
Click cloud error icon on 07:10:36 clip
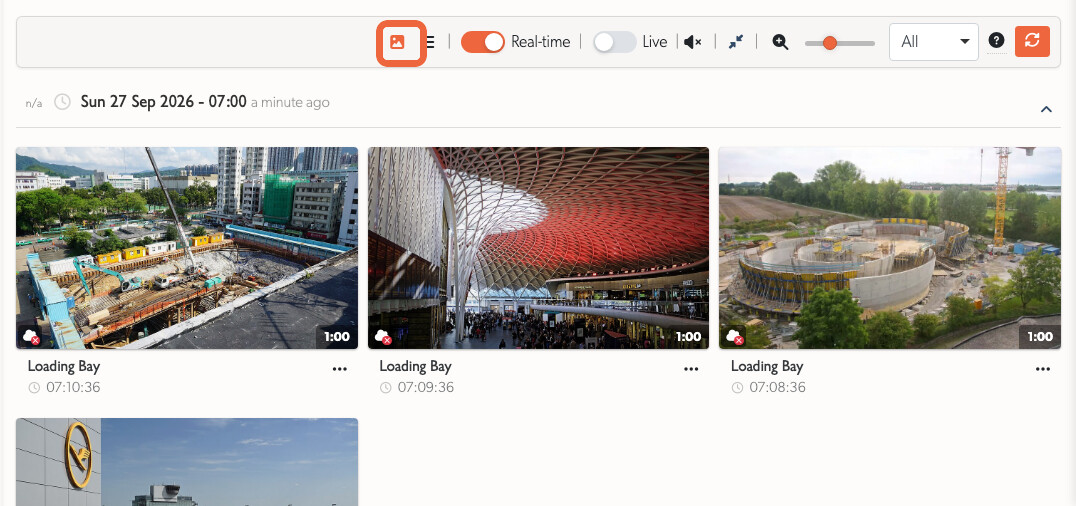click(x=31, y=336)
